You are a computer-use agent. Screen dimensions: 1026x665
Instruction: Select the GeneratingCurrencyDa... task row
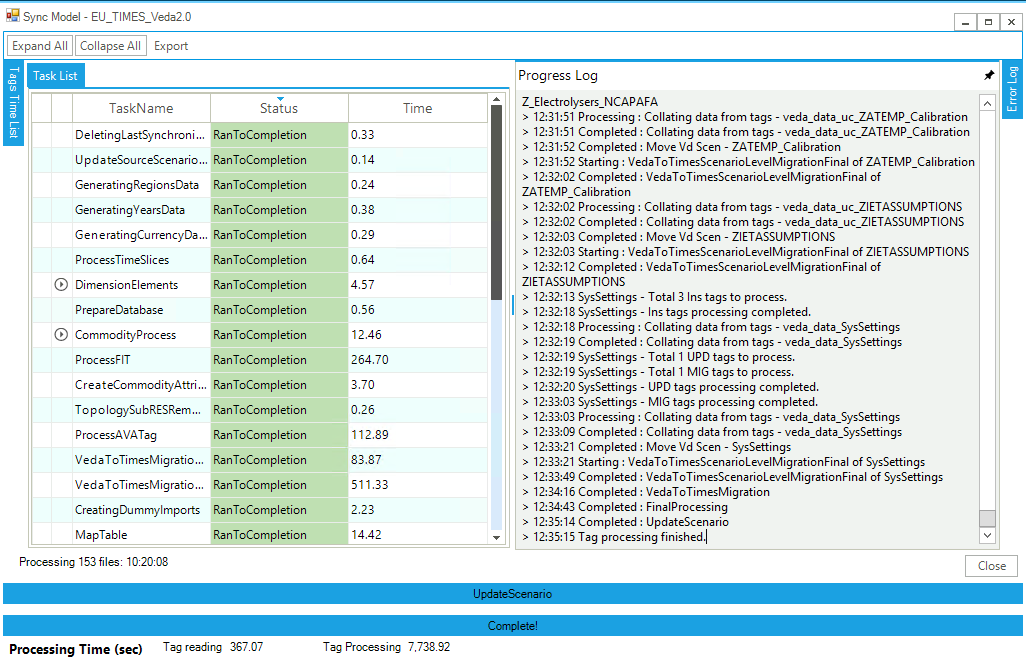point(260,234)
